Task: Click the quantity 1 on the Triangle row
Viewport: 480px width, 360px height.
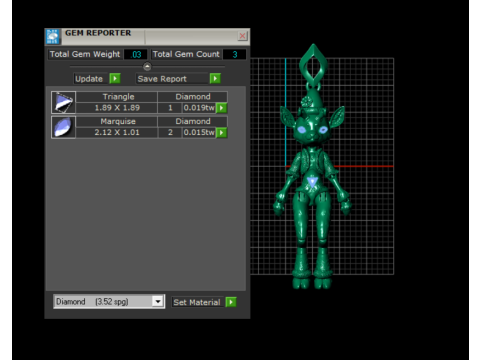Action: 170,108
